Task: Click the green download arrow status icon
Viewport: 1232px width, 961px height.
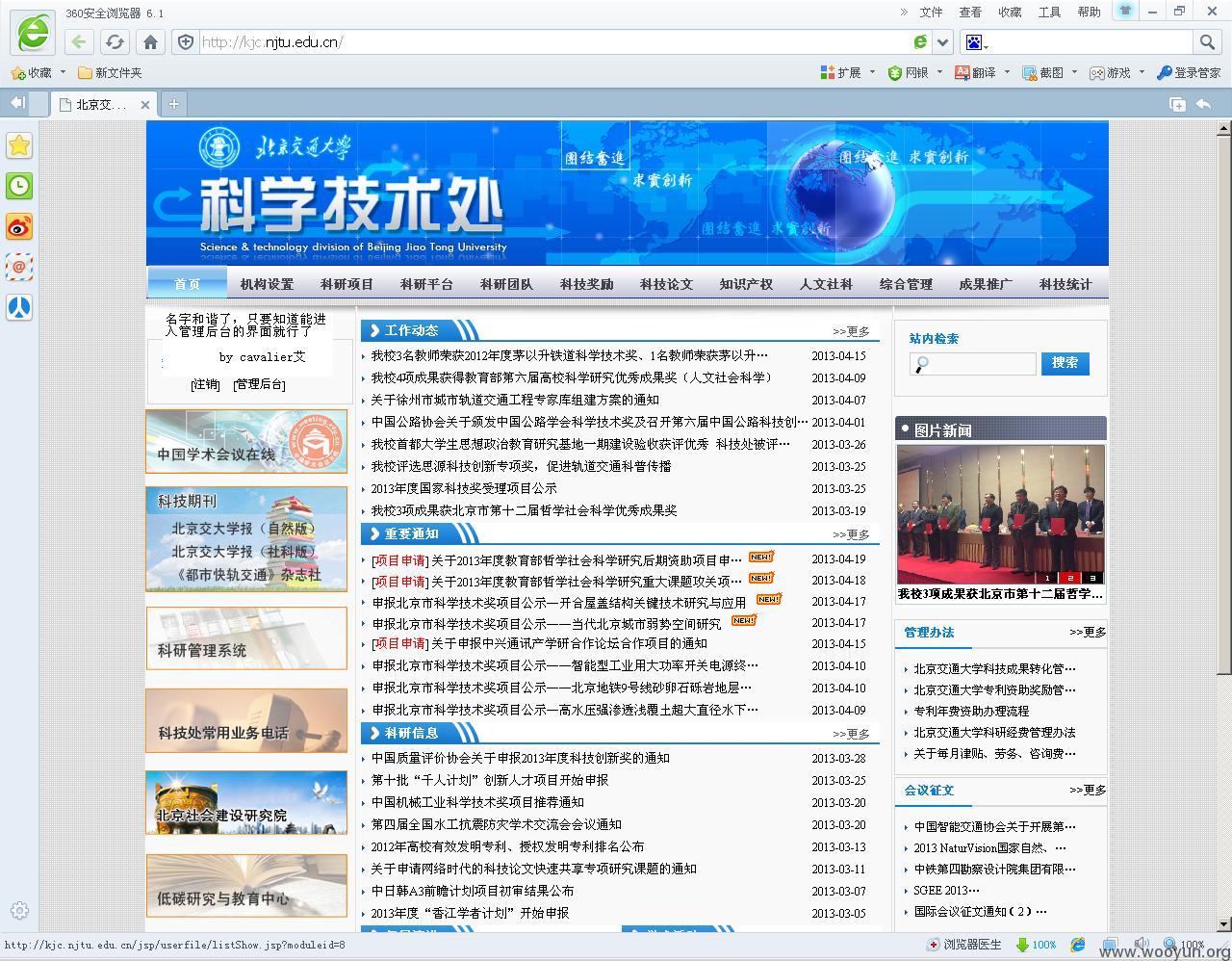Action: (1022, 945)
